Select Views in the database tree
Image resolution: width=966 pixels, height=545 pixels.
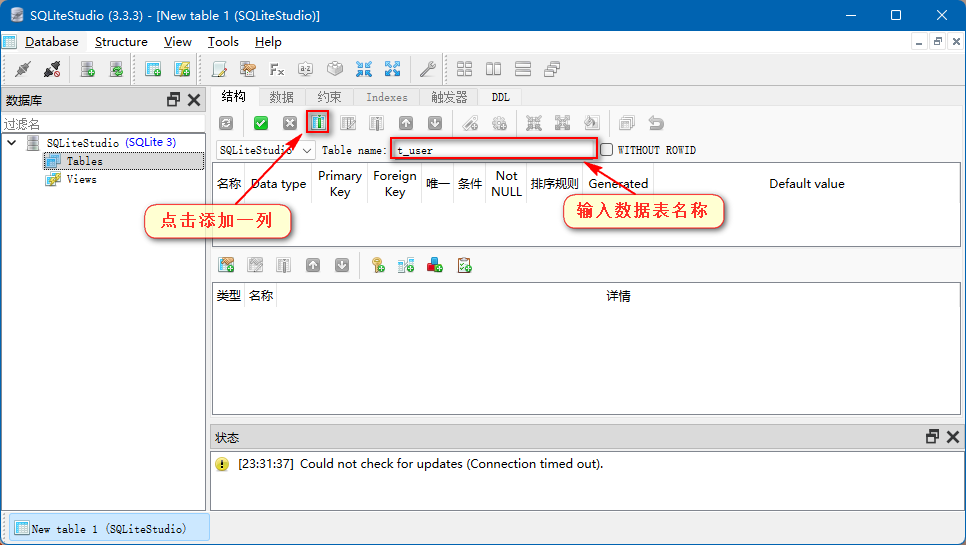pos(81,179)
